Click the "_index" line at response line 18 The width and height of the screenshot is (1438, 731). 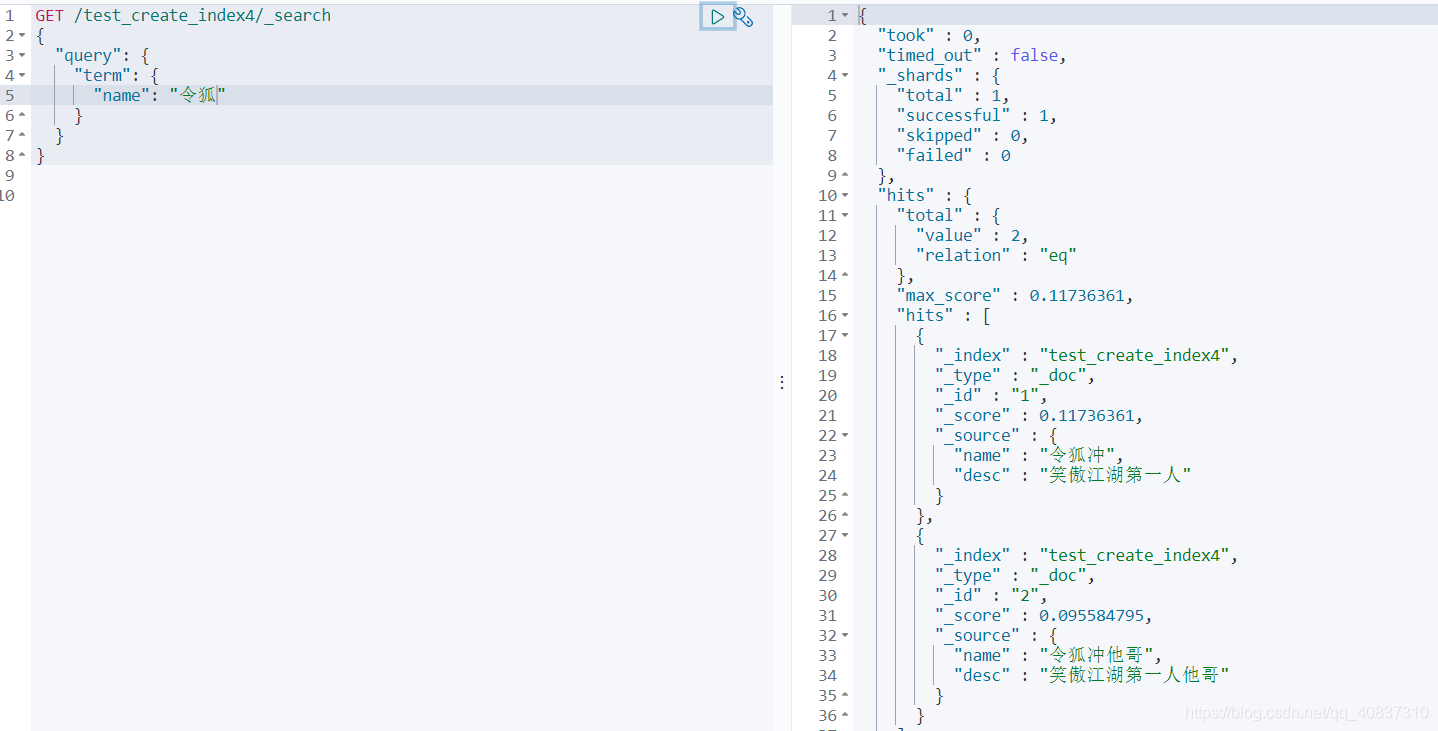pyautogui.click(x=1087, y=356)
